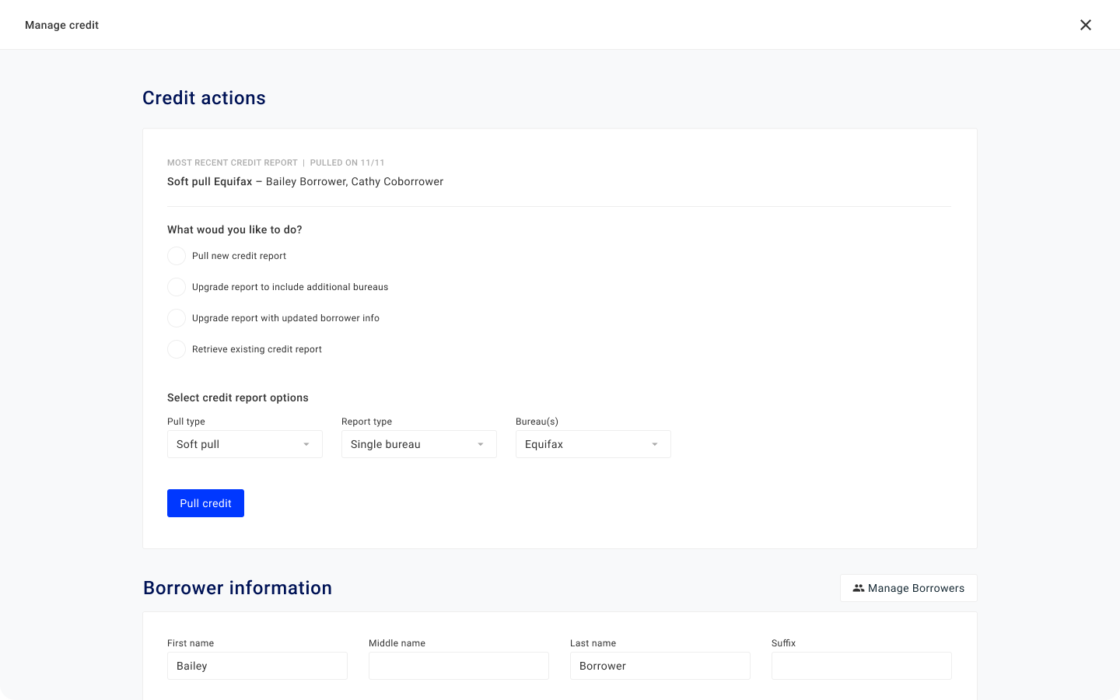The image size is (1120, 700).
Task: Click the people icon on Manage Borrowers
Action: 858,588
